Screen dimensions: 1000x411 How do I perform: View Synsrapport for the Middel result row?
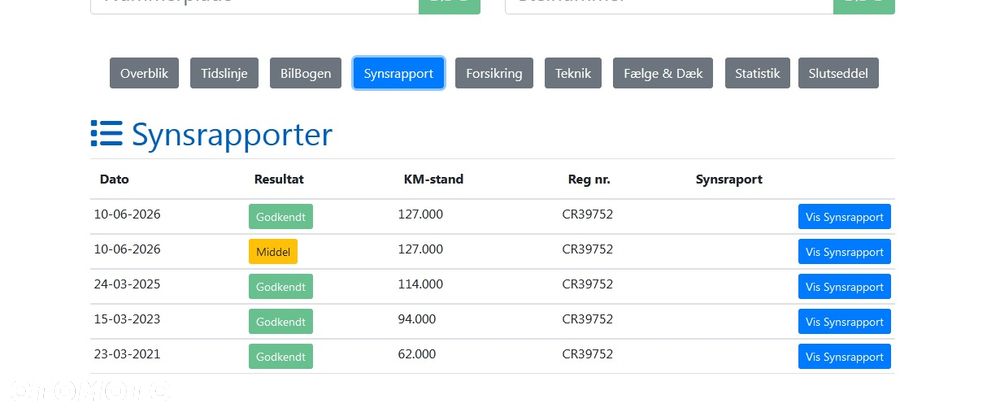coord(844,252)
